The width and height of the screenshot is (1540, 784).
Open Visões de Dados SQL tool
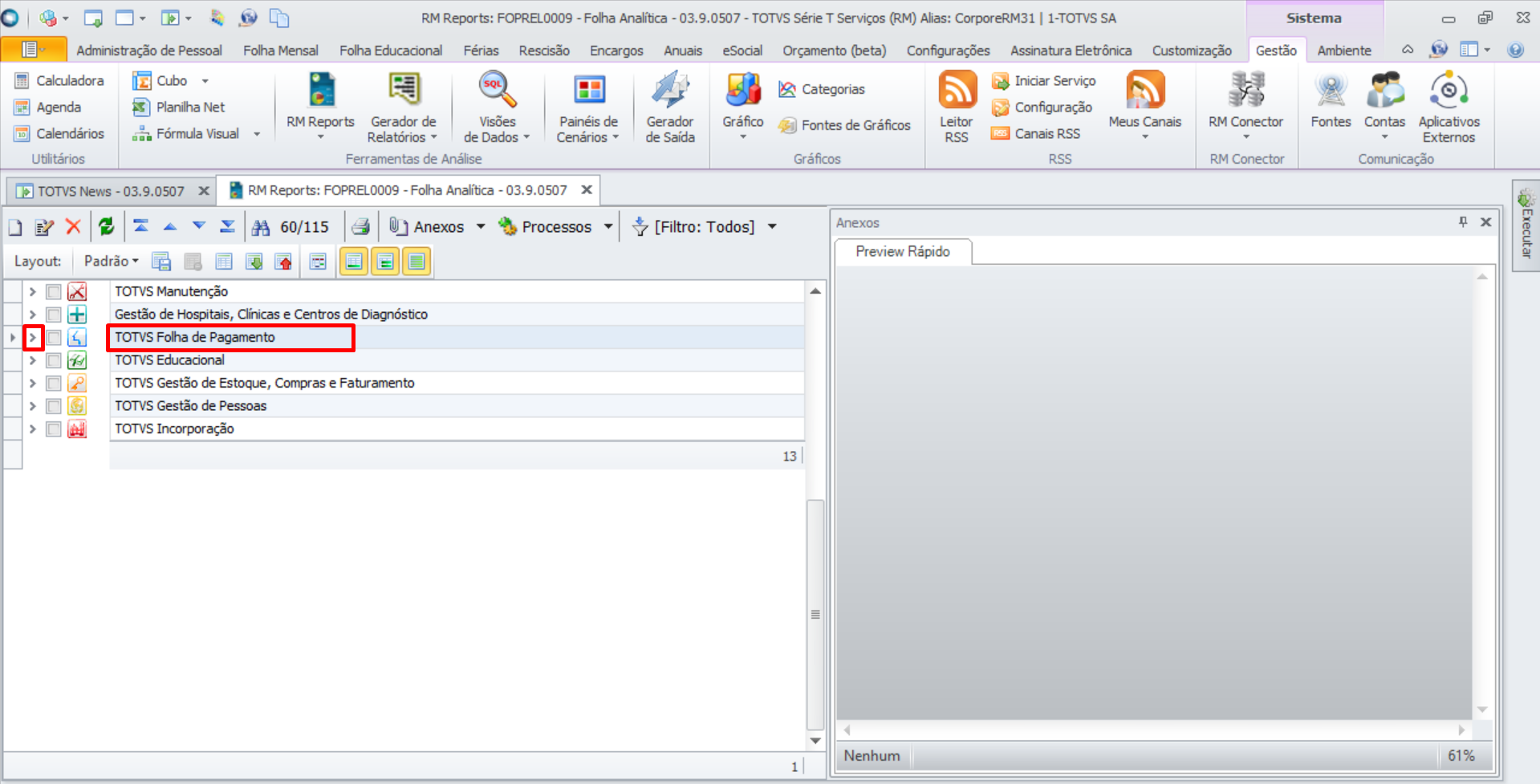tap(497, 107)
